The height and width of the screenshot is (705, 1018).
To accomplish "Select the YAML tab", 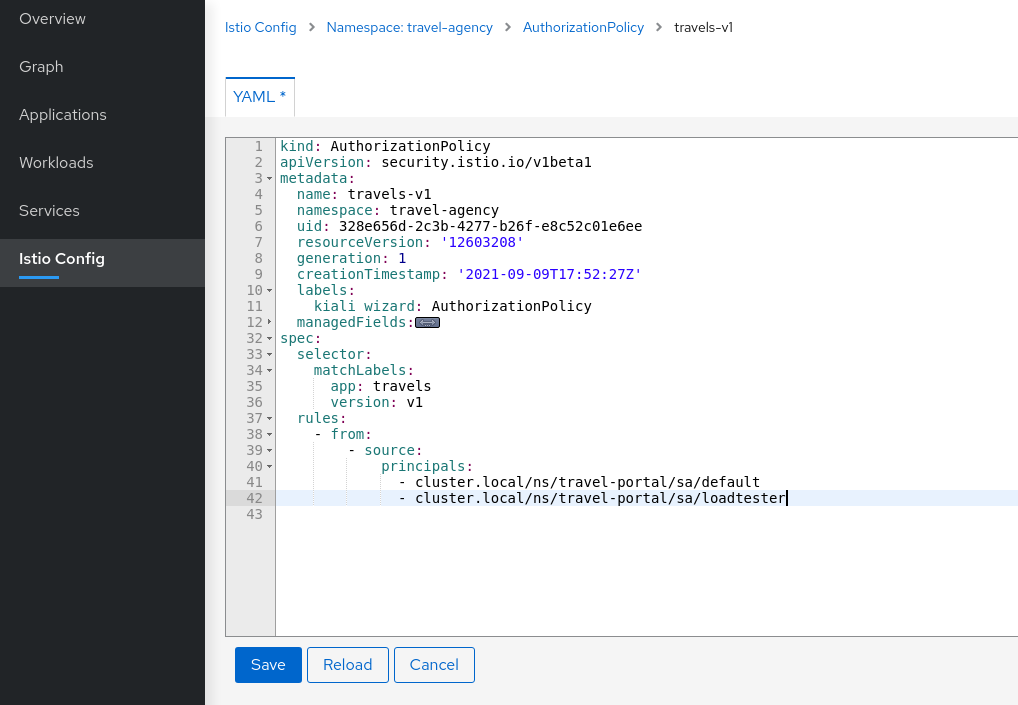I will tap(259, 97).
